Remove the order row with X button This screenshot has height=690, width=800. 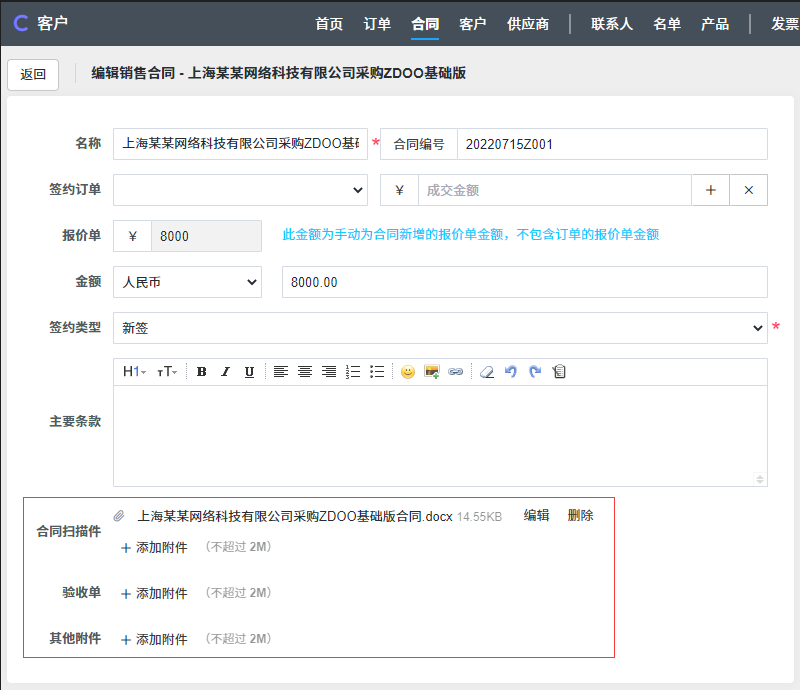749,190
